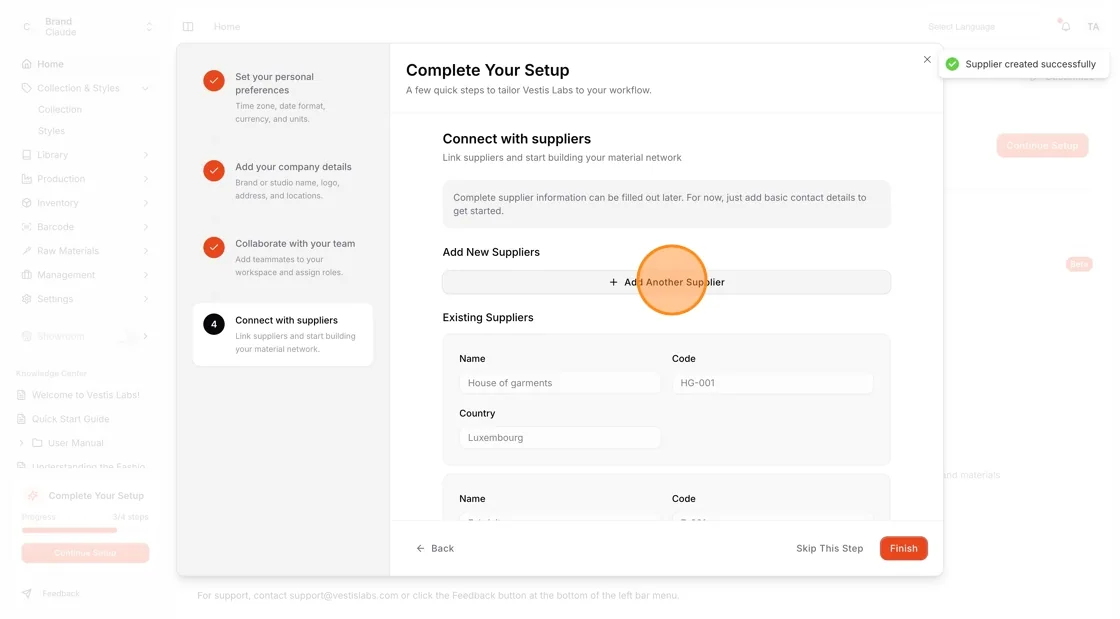Open Welcome to Vestis Labs! article
Screen dimensions: 1120x619
click(x=86, y=395)
